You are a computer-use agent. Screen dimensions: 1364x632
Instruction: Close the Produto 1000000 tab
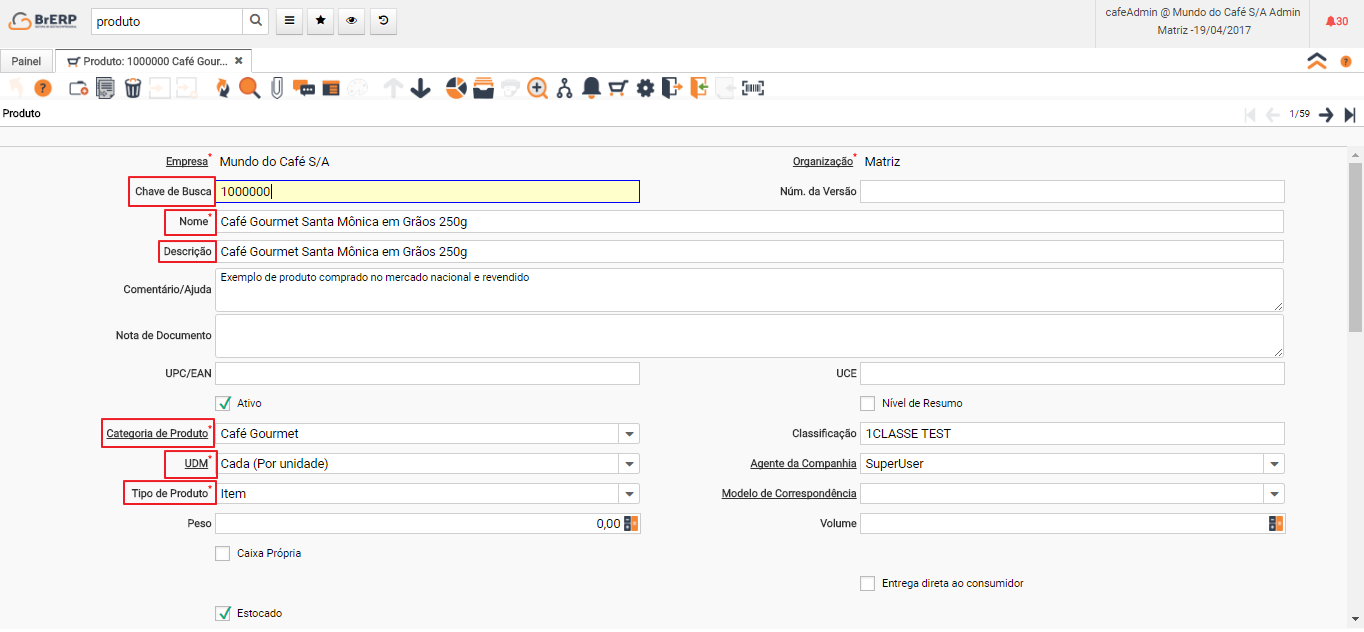[x=239, y=61]
